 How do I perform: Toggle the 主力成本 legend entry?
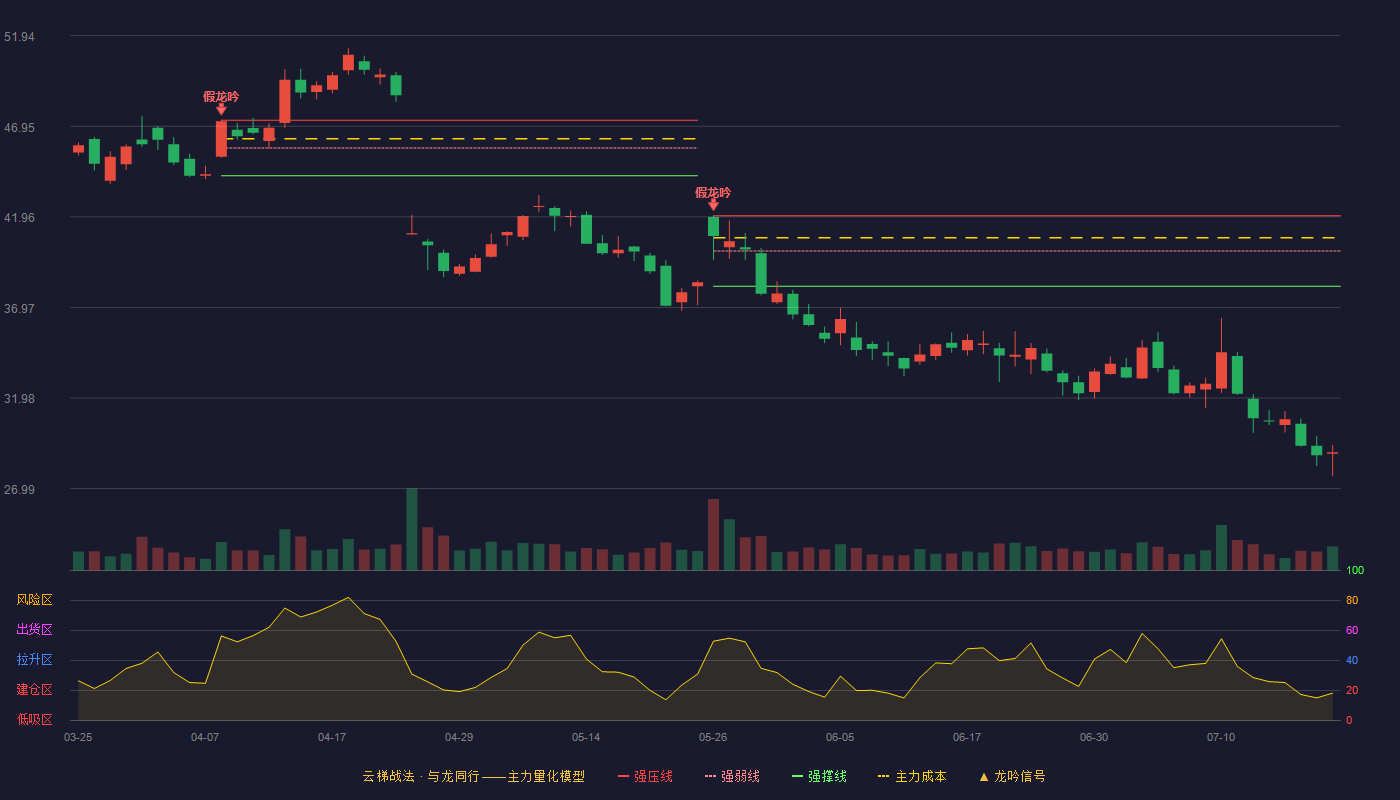[x=912, y=776]
